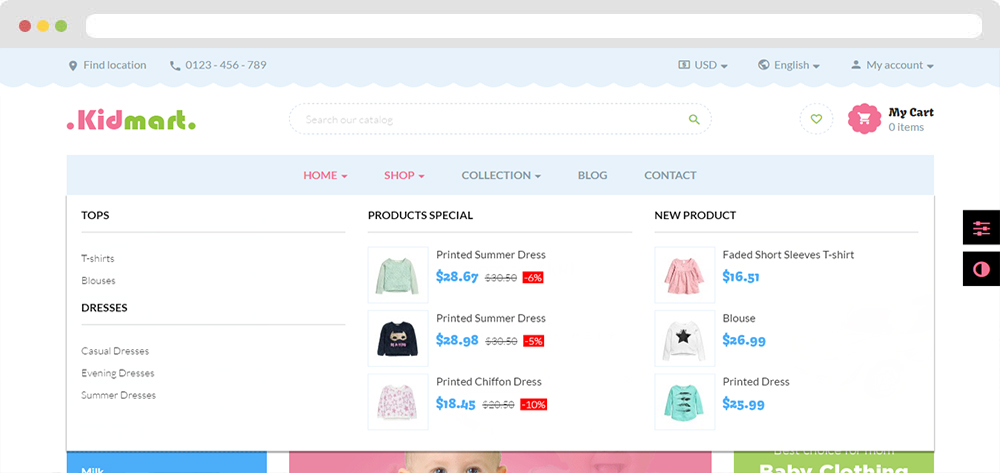This screenshot has width=1000, height=473.
Task: Click the USD currency banknote icon
Action: [684, 65]
